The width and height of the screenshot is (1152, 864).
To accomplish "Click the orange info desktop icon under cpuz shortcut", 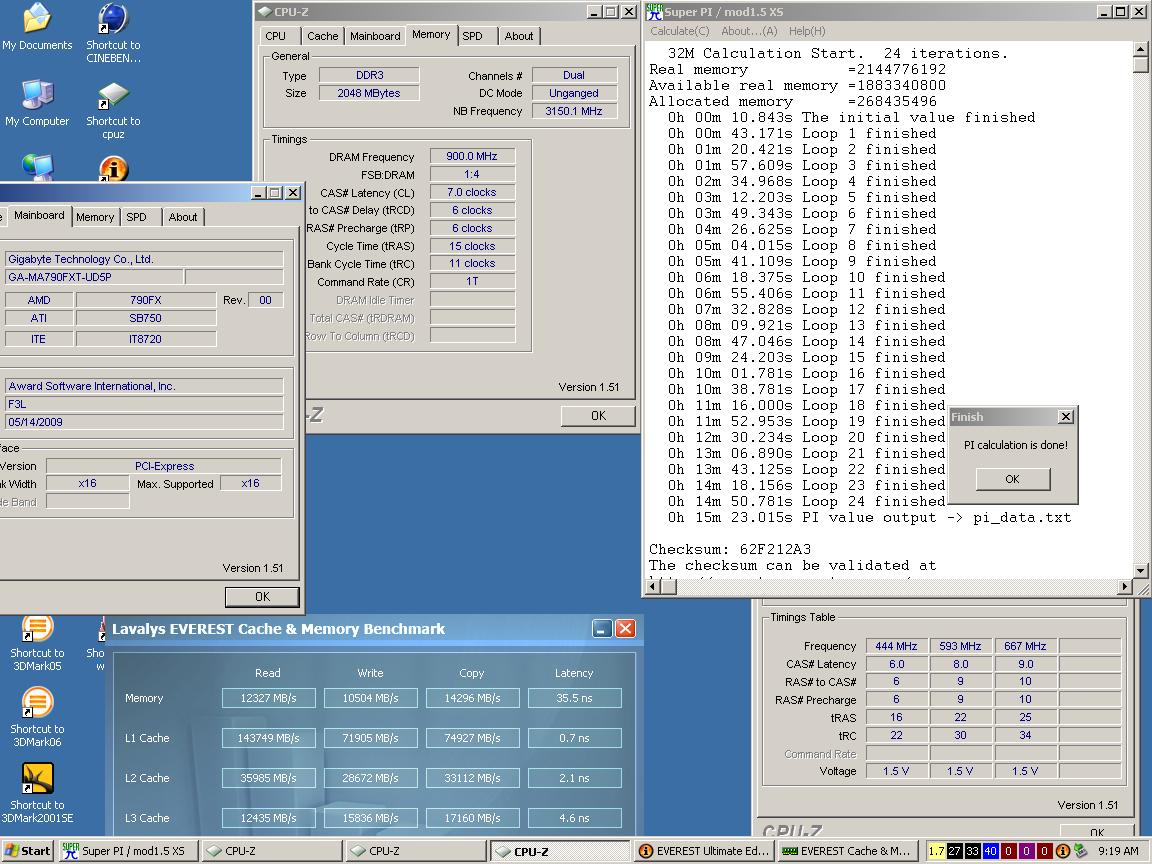I will (x=113, y=169).
